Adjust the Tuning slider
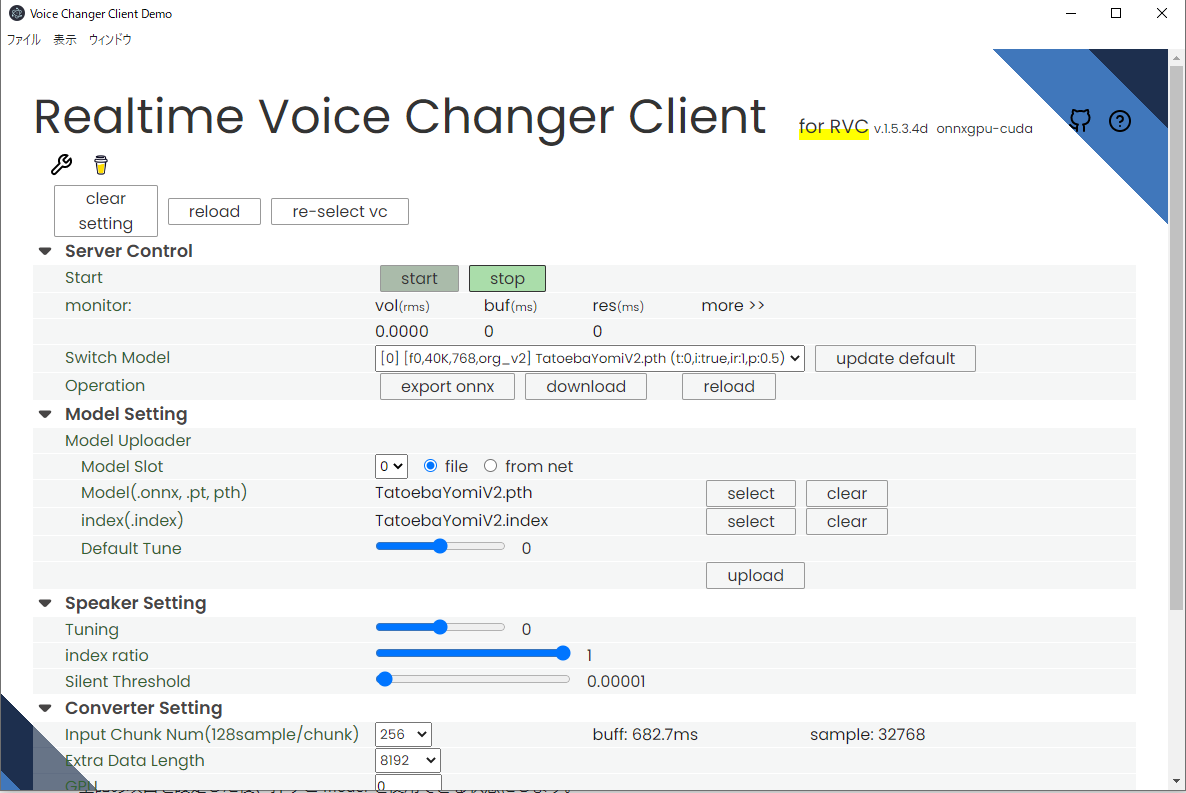 [x=440, y=627]
